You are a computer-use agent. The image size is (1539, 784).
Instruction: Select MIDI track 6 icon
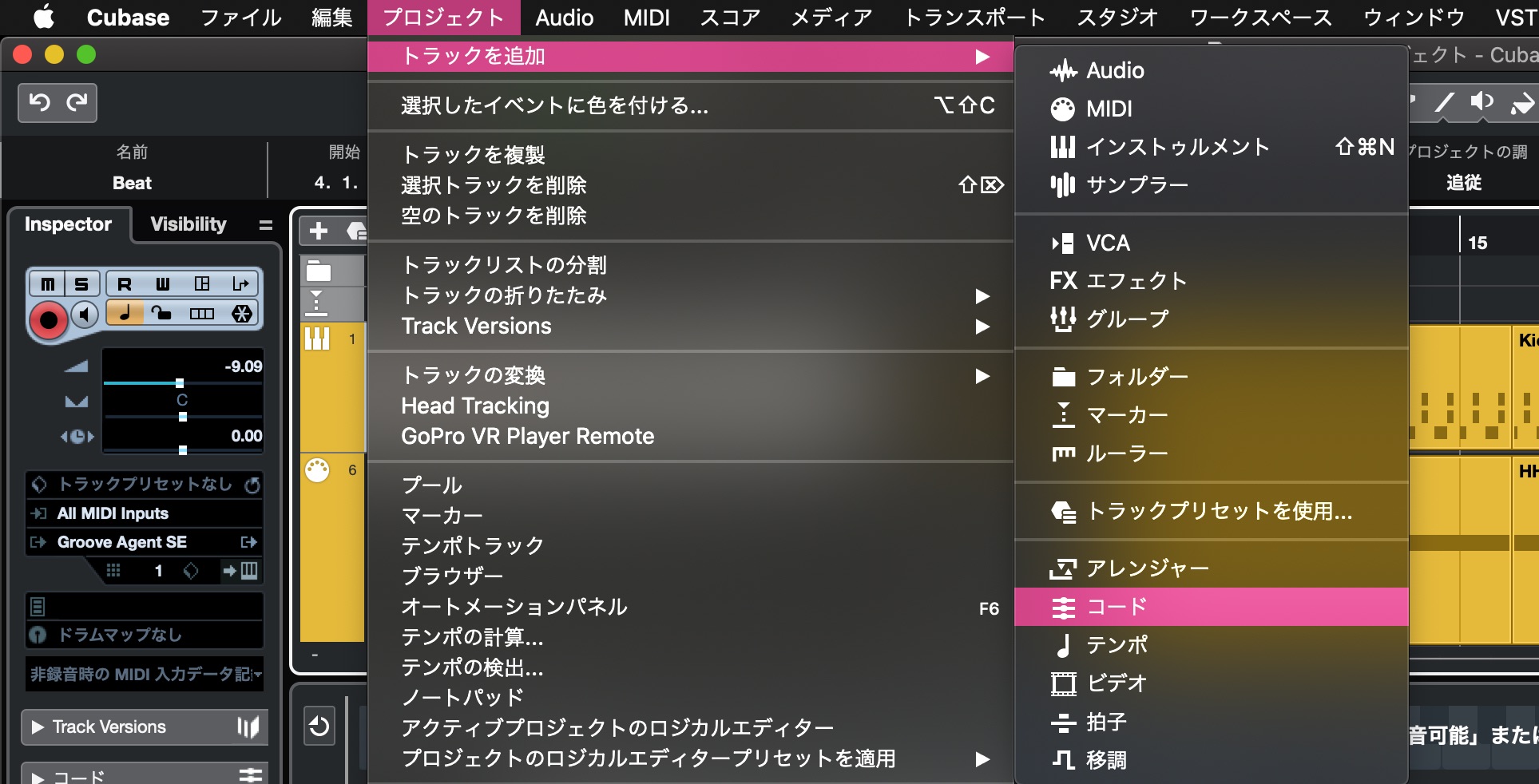[x=317, y=470]
